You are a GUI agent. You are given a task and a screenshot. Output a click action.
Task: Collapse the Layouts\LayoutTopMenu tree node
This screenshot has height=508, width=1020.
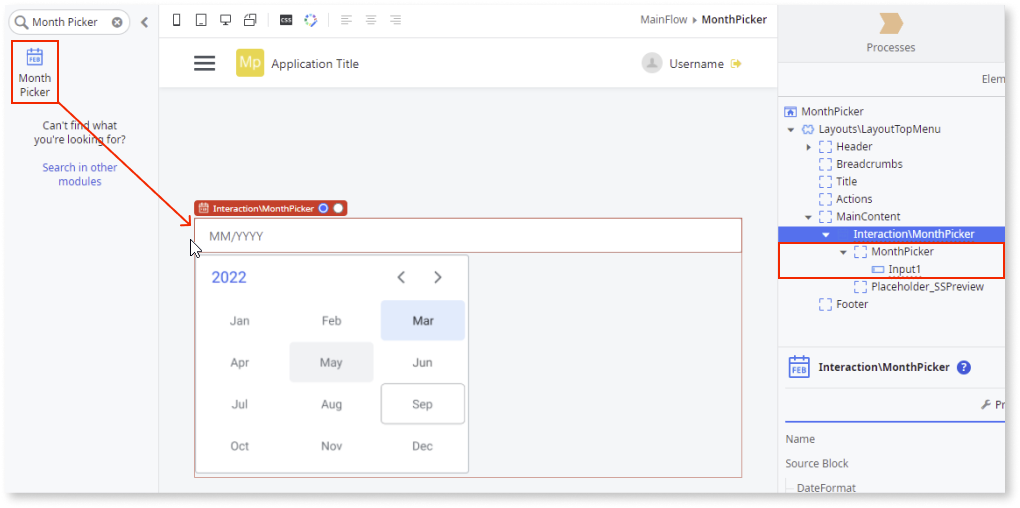point(791,129)
